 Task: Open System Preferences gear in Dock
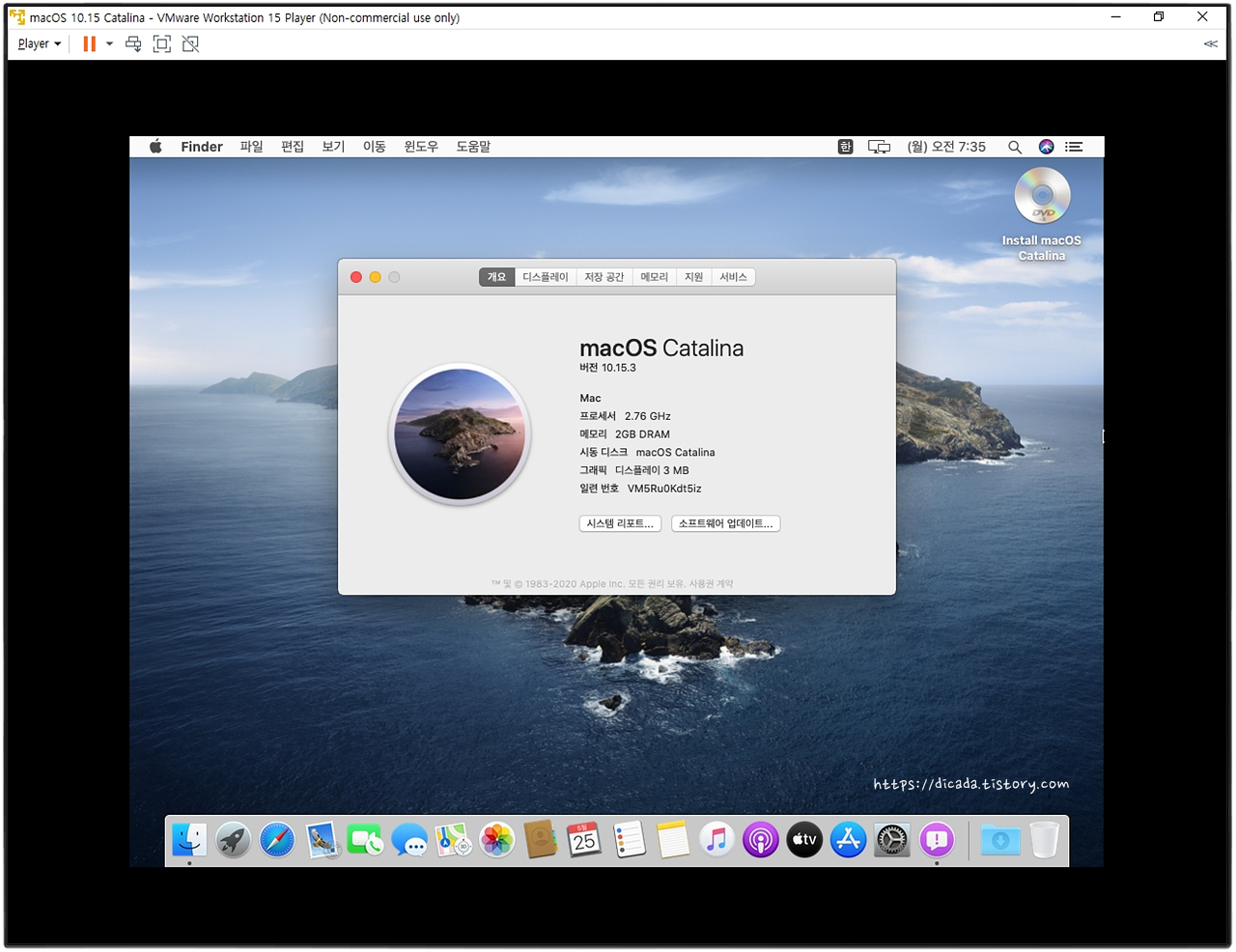tap(892, 841)
